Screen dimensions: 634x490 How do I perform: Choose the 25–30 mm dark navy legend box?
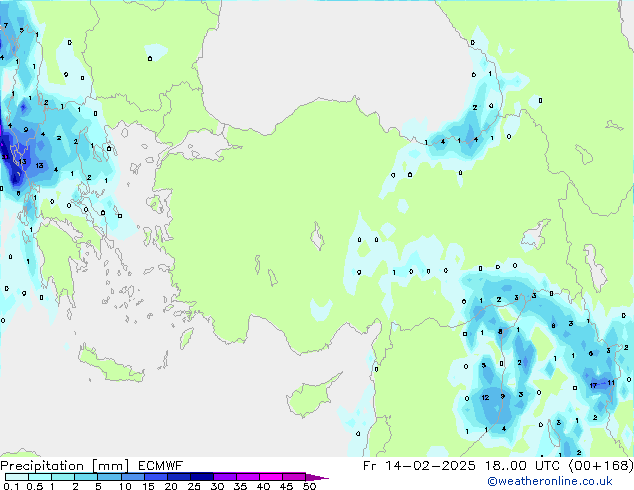201,477
